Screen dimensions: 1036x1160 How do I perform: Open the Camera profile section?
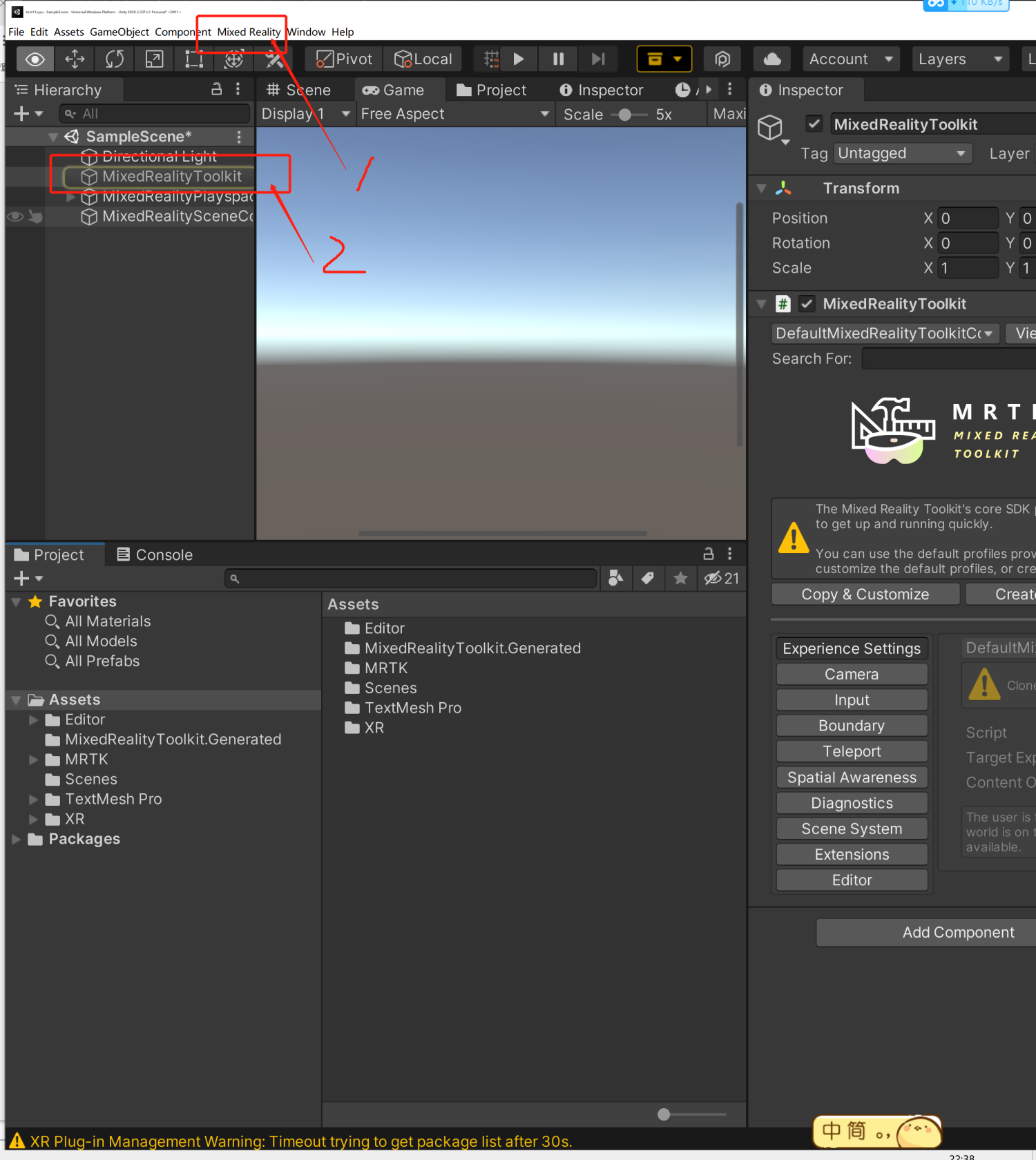click(852, 674)
